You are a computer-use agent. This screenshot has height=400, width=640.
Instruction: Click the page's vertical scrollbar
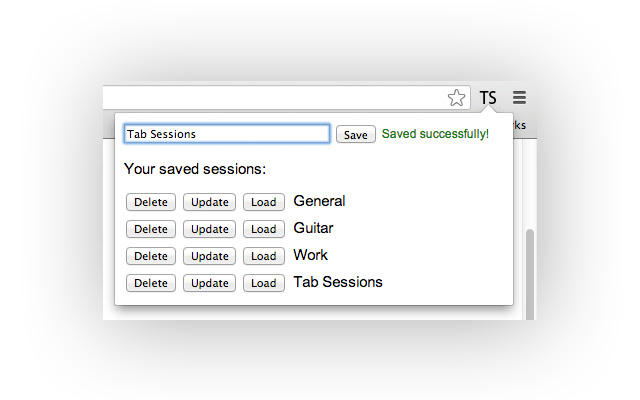530,270
